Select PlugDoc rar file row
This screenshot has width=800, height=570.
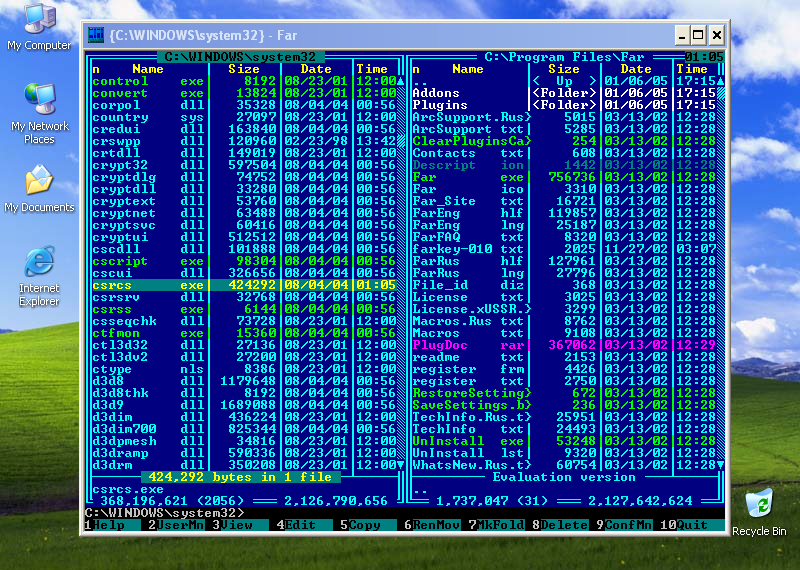pyautogui.click(x=564, y=345)
